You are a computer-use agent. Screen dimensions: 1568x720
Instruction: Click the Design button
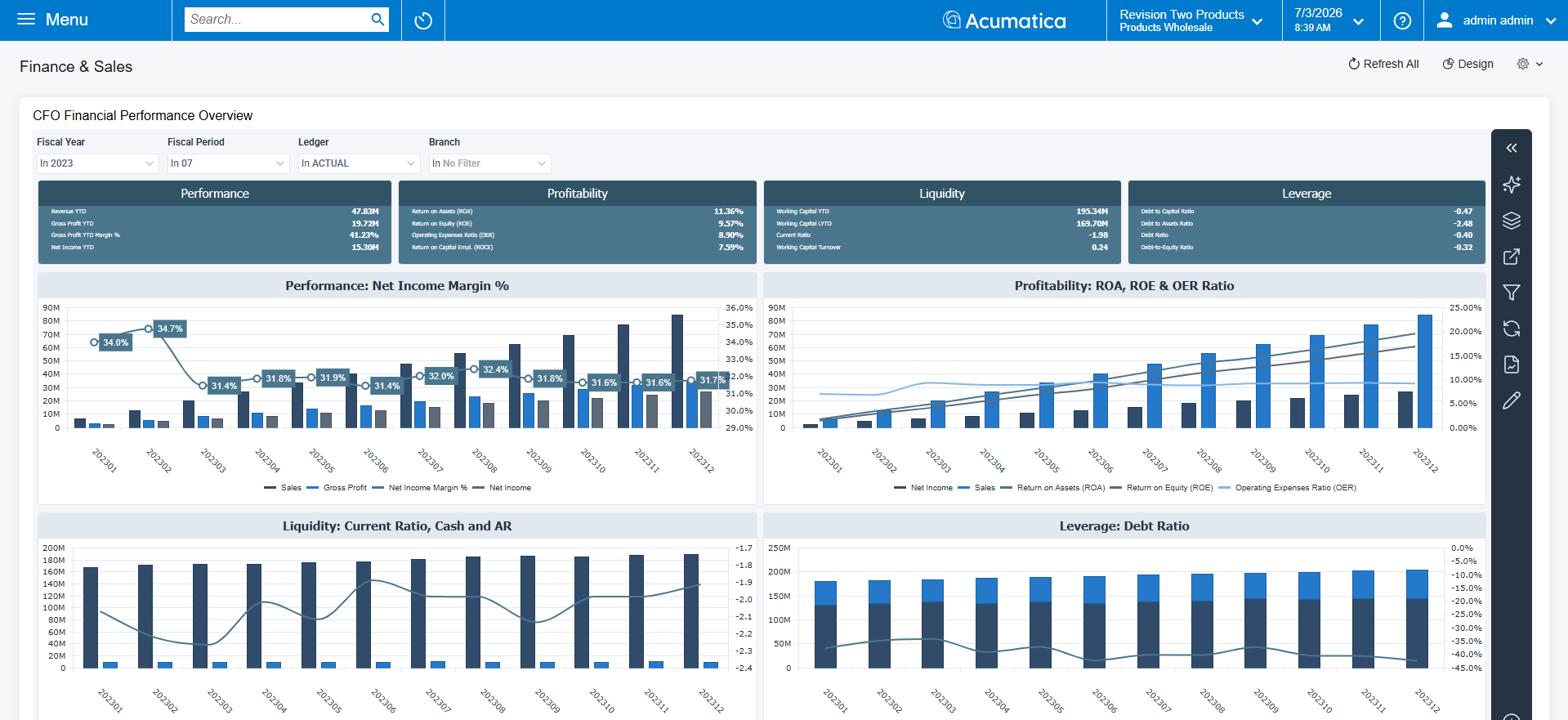click(1467, 64)
